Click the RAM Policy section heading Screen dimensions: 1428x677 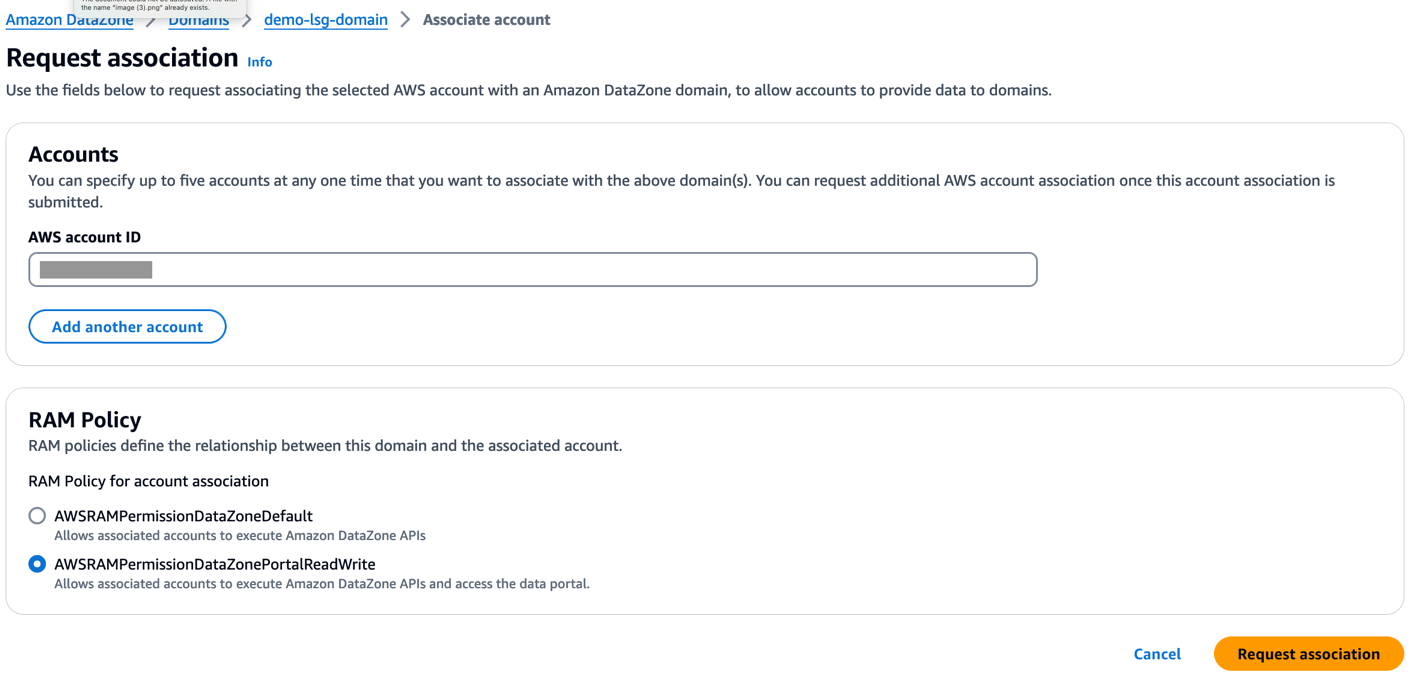pos(85,420)
